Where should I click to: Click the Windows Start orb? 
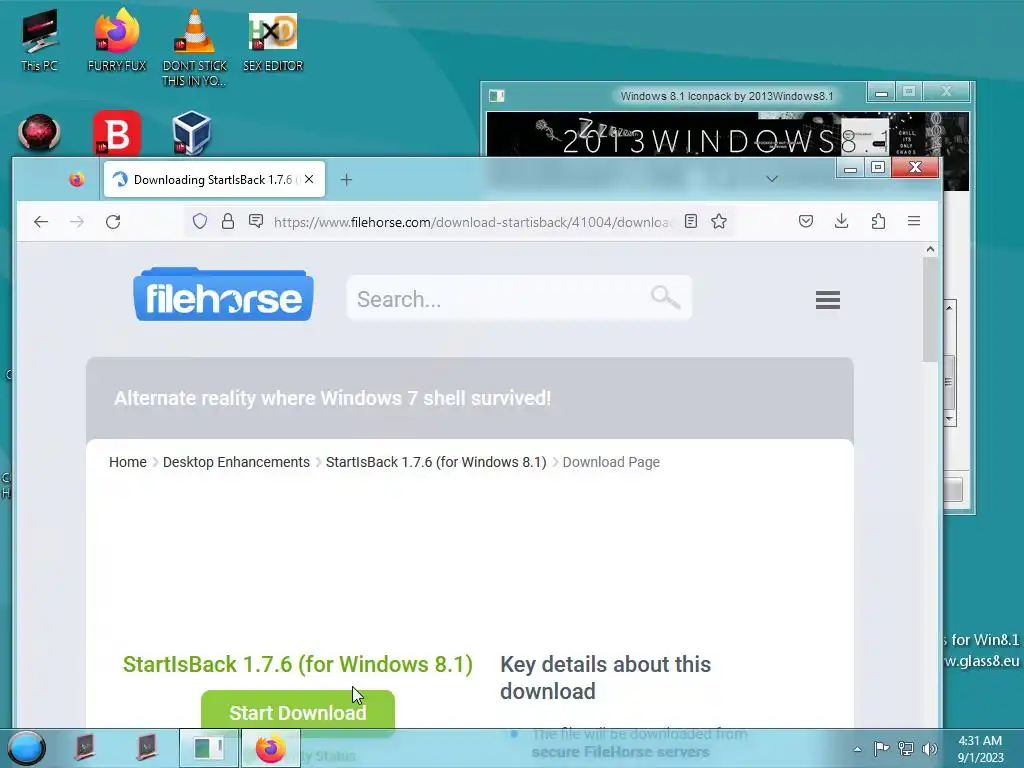27,748
